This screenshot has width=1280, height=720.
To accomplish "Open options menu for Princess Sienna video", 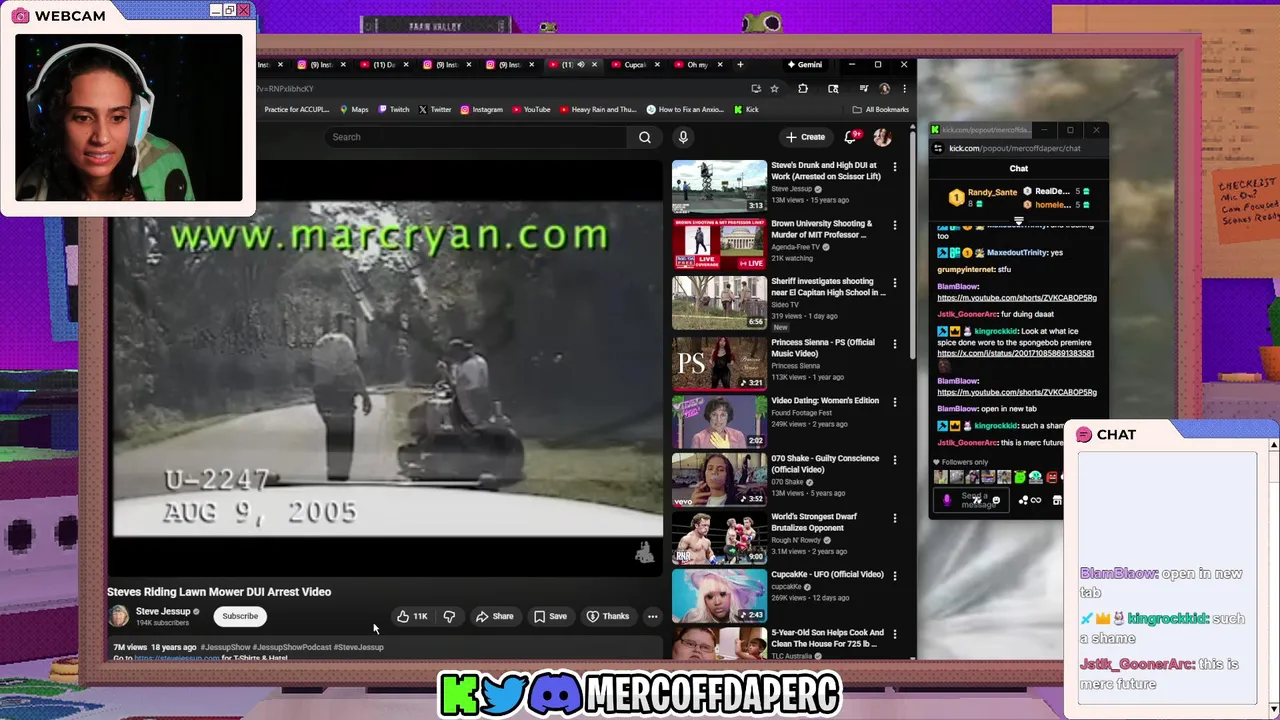I will point(895,344).
